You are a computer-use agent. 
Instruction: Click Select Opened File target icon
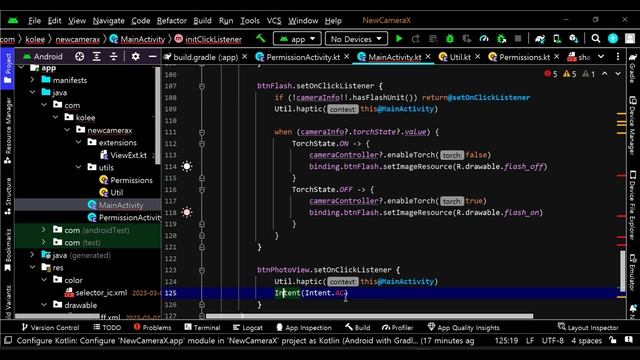point(80,56)
